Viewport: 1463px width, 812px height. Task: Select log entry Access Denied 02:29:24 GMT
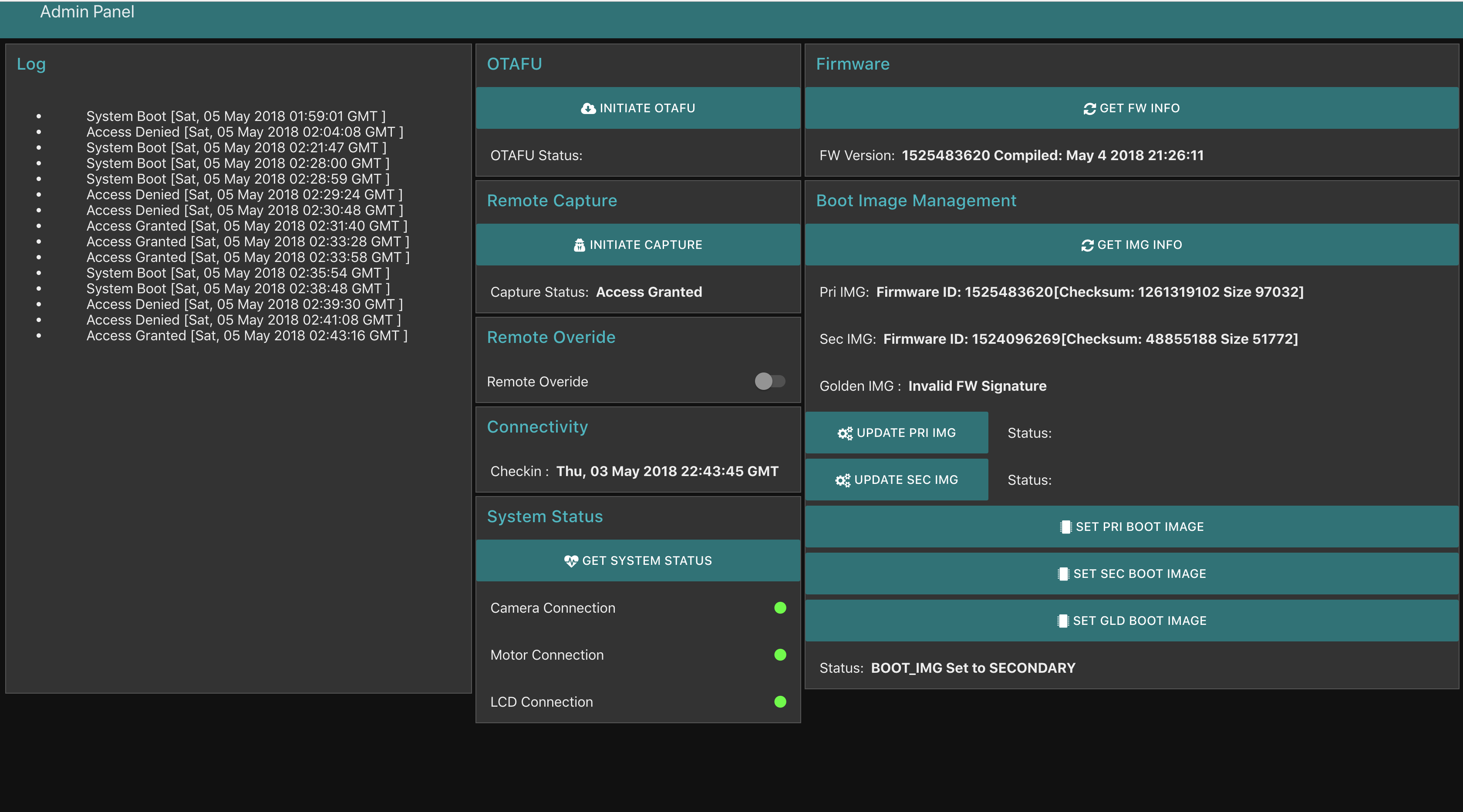point(244,195)
